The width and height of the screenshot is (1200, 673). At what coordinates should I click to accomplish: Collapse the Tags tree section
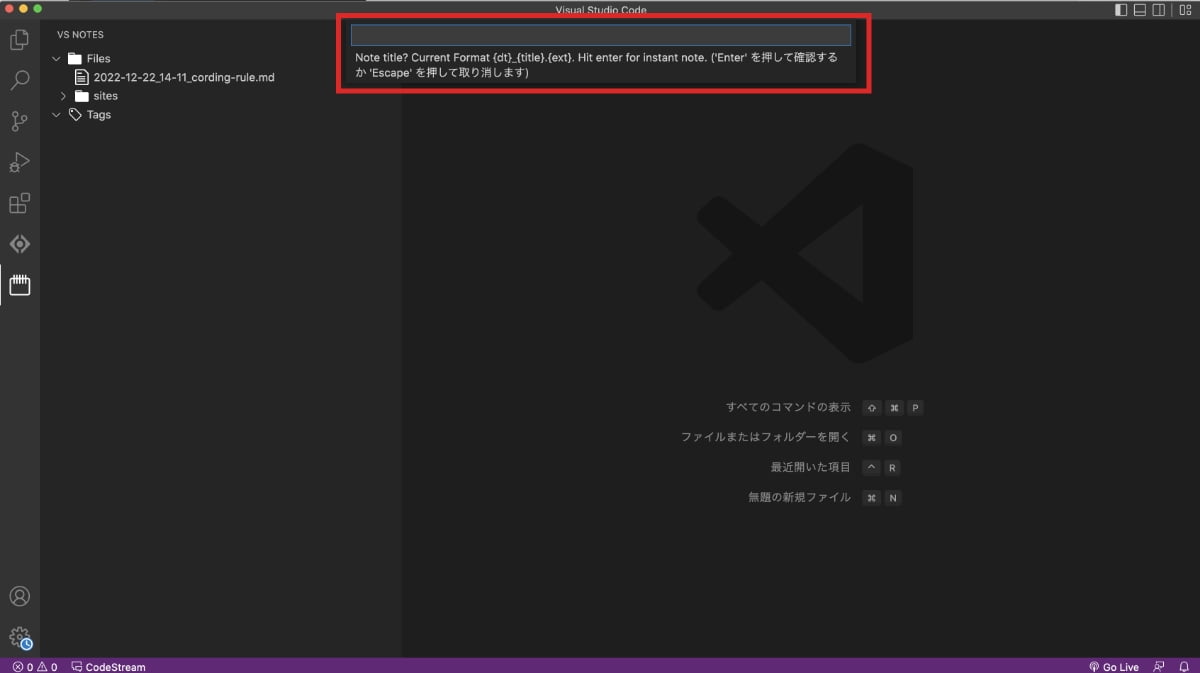[57, 115]
